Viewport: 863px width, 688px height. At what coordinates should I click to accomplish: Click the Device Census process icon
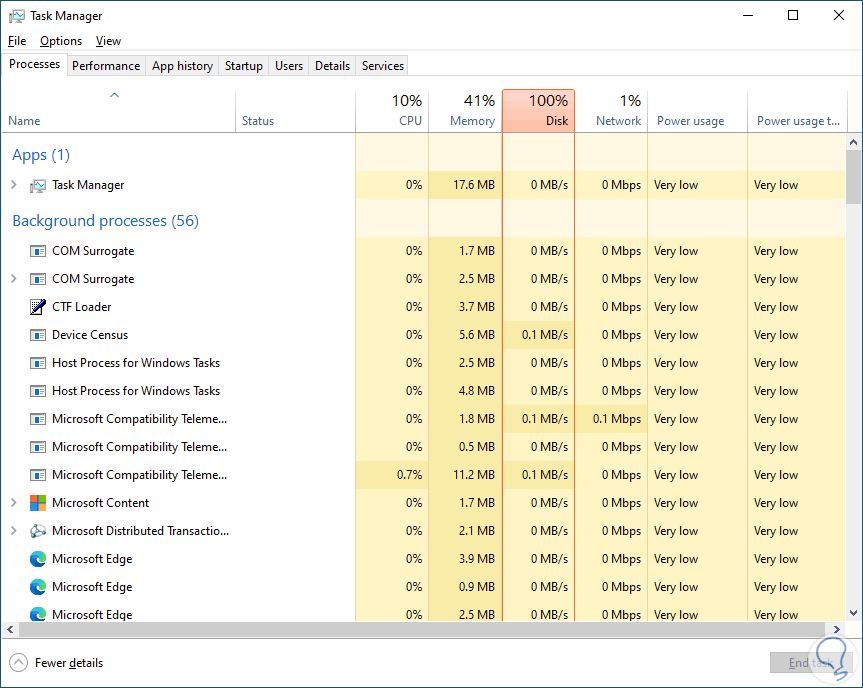tap(38, 335)
